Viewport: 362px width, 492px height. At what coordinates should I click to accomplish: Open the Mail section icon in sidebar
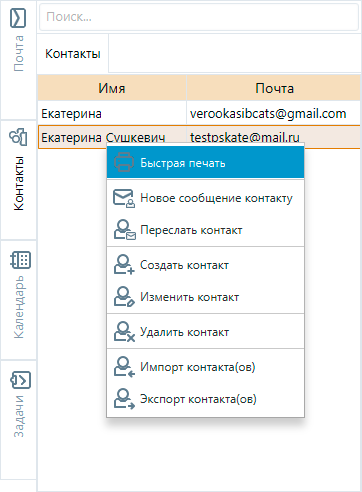pyautogui.click(x=18, y=18)
